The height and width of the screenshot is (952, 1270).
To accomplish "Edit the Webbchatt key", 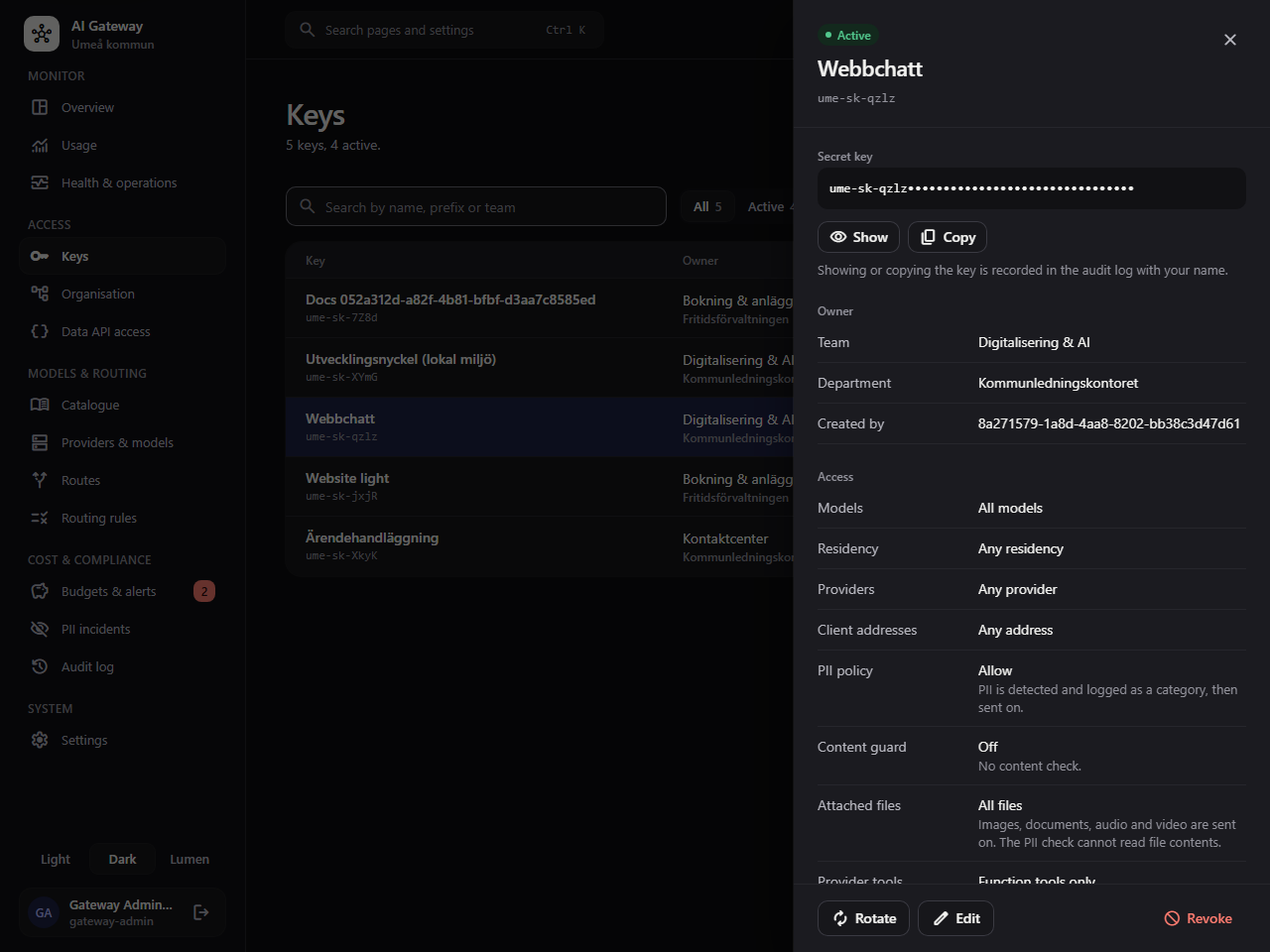I will [955, 918].
